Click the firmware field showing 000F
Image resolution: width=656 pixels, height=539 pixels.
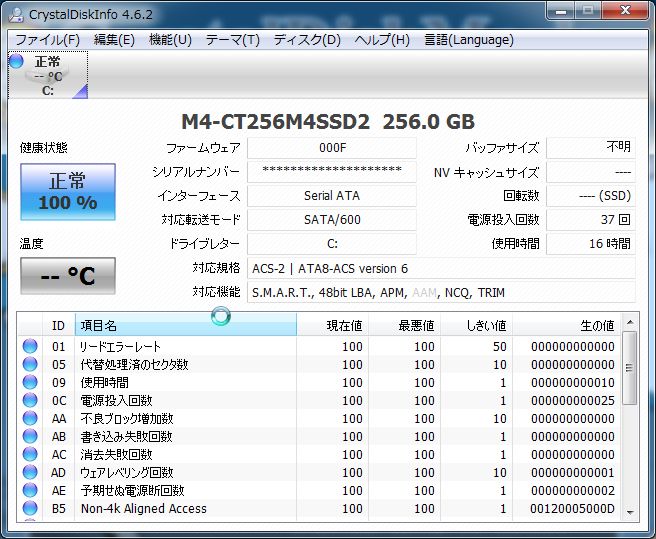(332, 148)
